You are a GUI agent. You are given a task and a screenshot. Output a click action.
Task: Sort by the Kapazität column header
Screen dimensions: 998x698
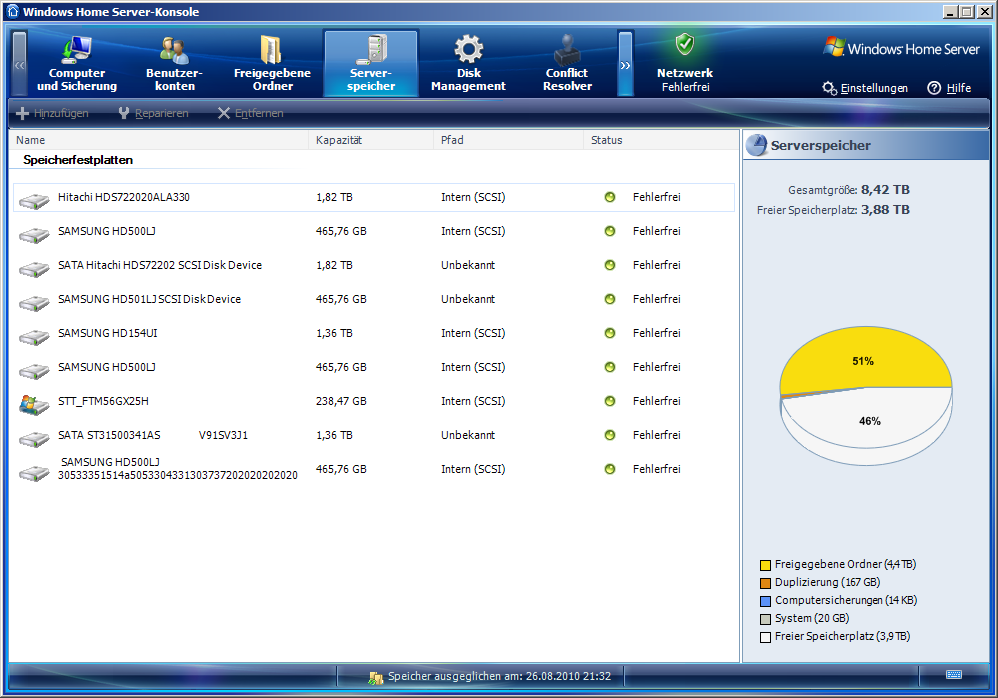tap(371, 140)
